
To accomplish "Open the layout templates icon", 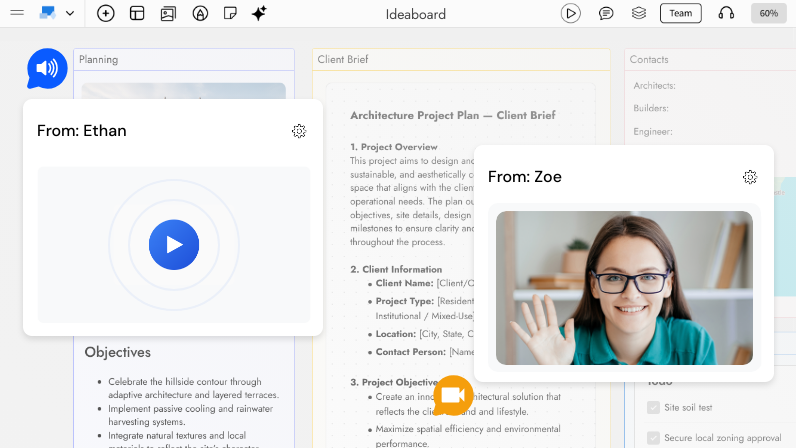I will coord(137,13).
